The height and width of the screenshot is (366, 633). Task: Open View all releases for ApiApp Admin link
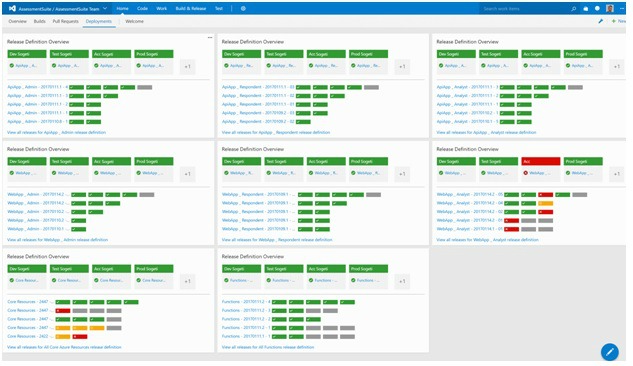[57, 132]
